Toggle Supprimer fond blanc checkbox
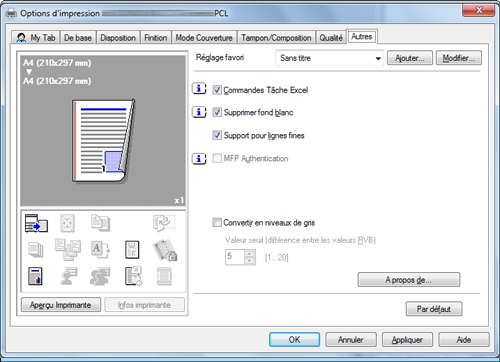Viewport: 500px width, 362px height. pos(217,112)
